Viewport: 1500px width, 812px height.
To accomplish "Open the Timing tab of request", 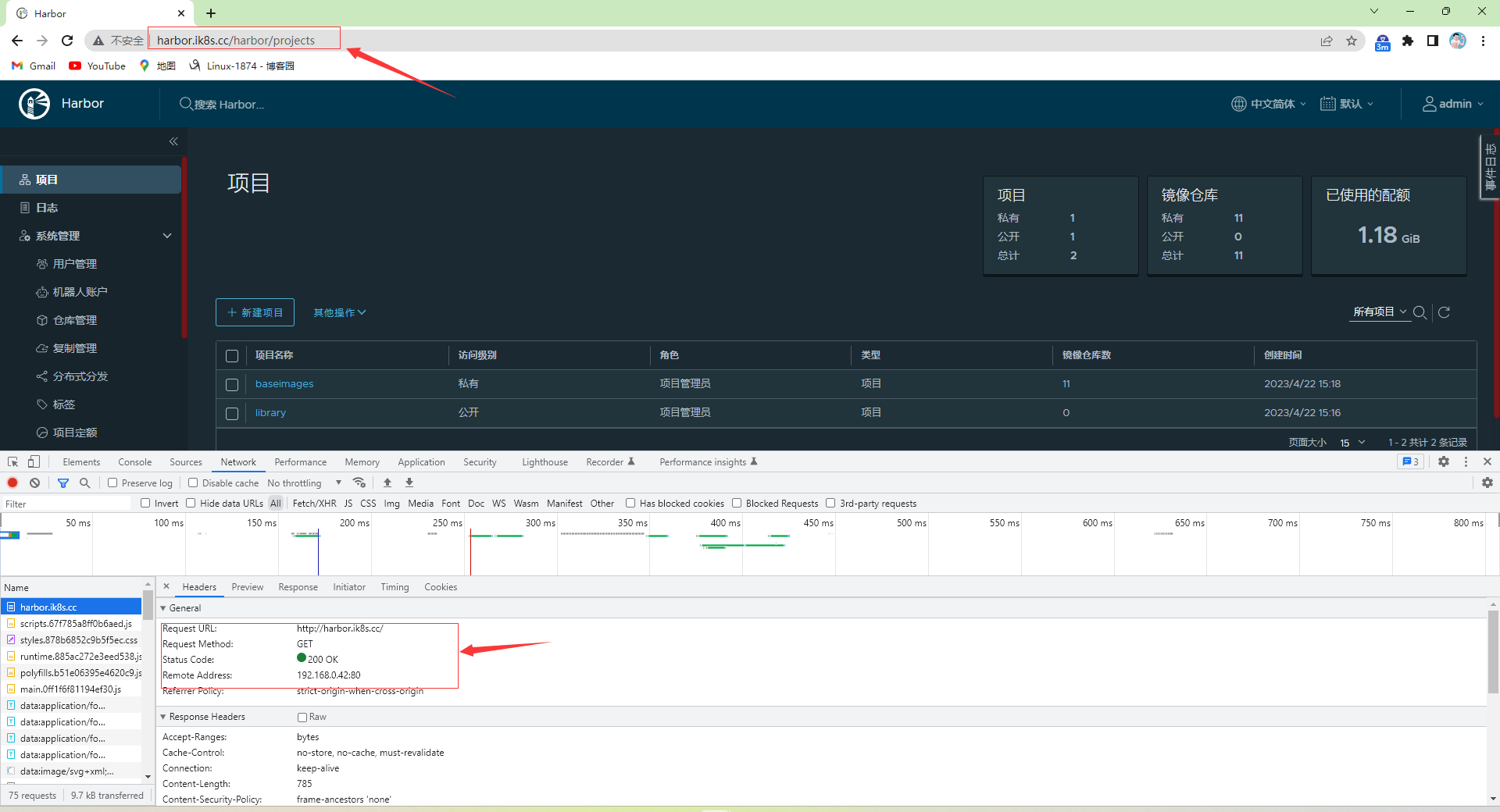I will click(395, 586).
